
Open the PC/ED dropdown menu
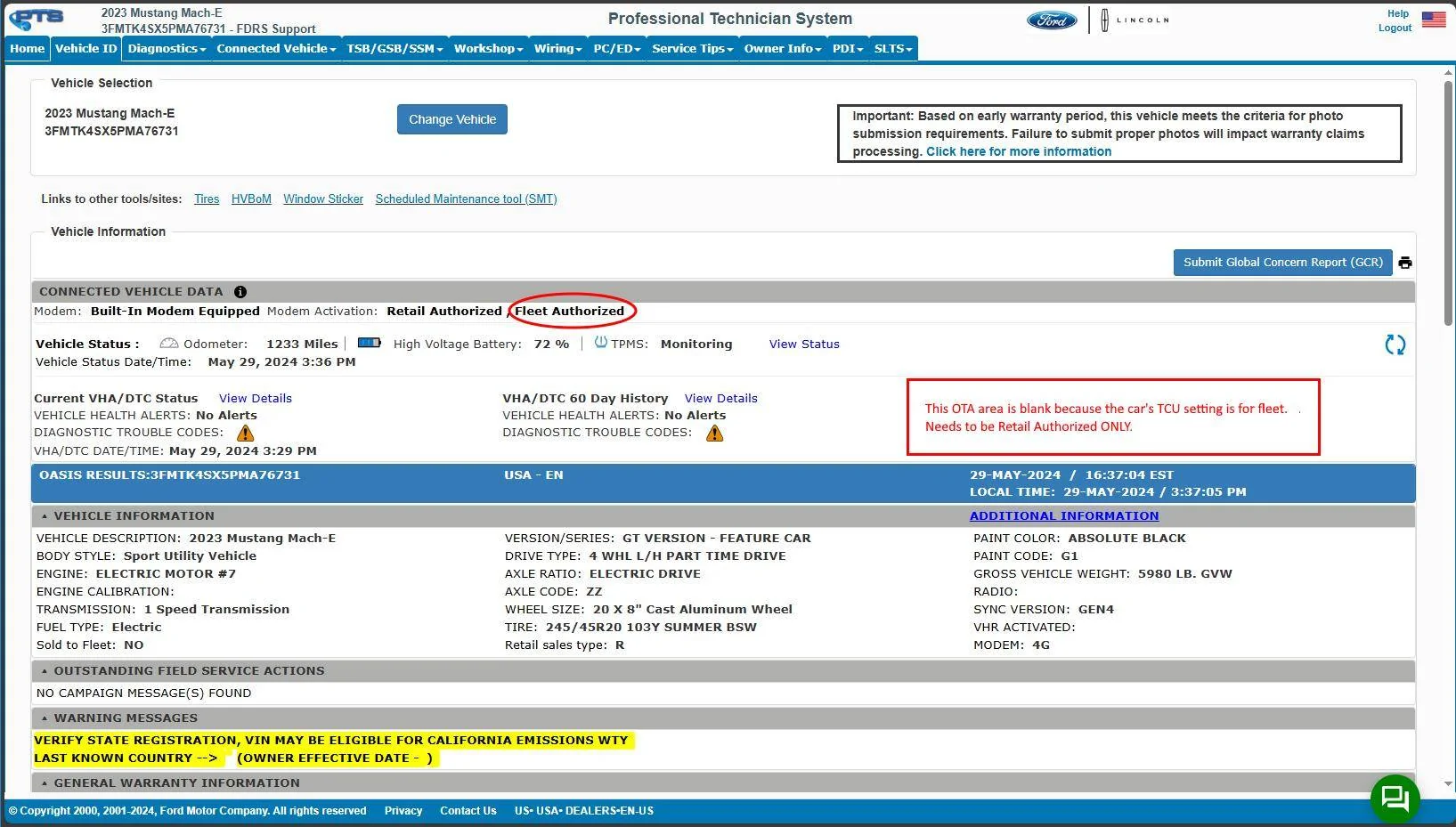point(617,49)
